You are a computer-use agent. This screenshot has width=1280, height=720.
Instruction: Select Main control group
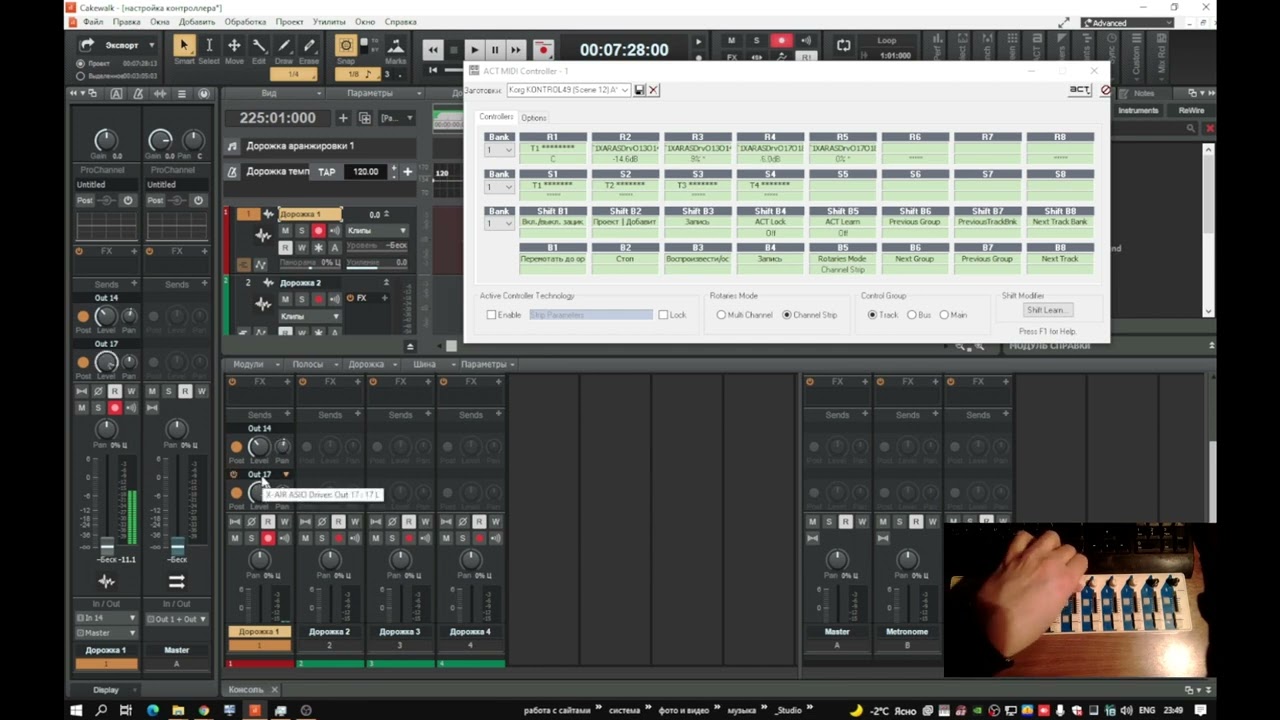coord(944,315)
